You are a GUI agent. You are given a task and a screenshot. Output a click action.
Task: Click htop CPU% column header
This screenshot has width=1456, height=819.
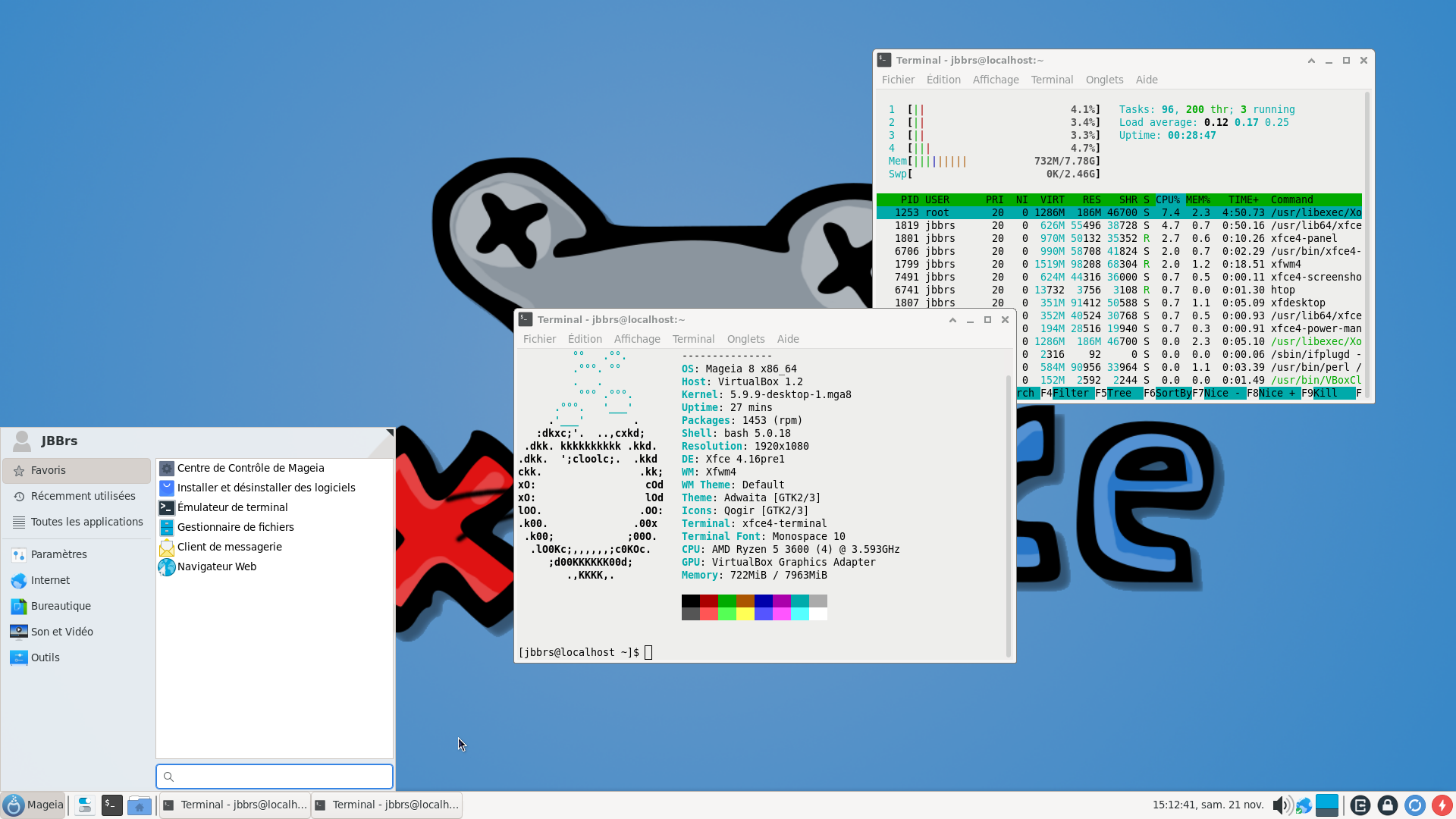[1168, 199]
